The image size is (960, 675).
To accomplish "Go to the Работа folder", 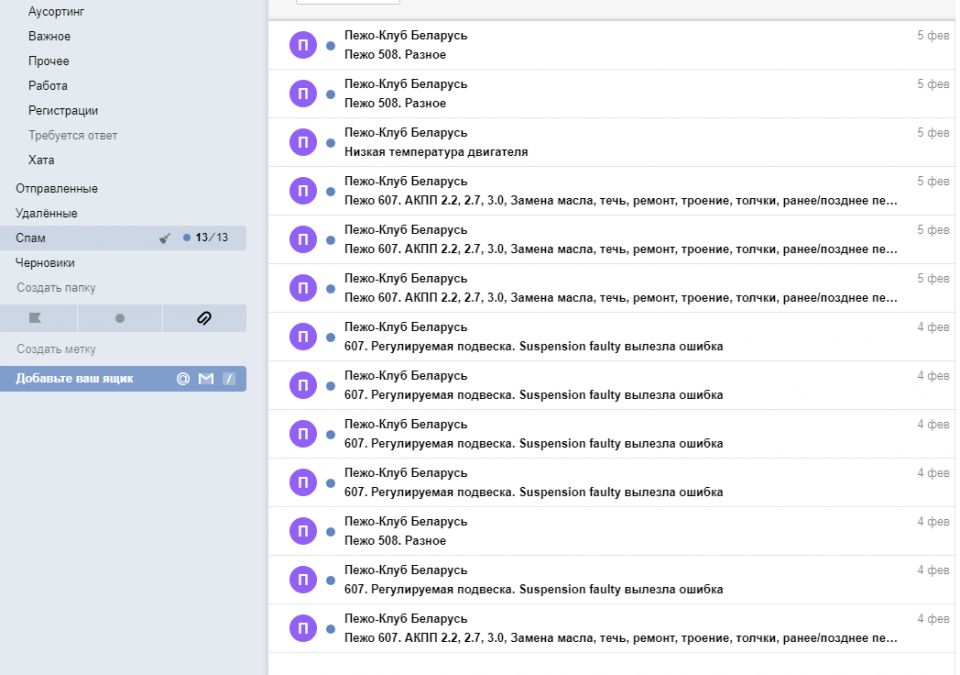I will tap(48, 86).
